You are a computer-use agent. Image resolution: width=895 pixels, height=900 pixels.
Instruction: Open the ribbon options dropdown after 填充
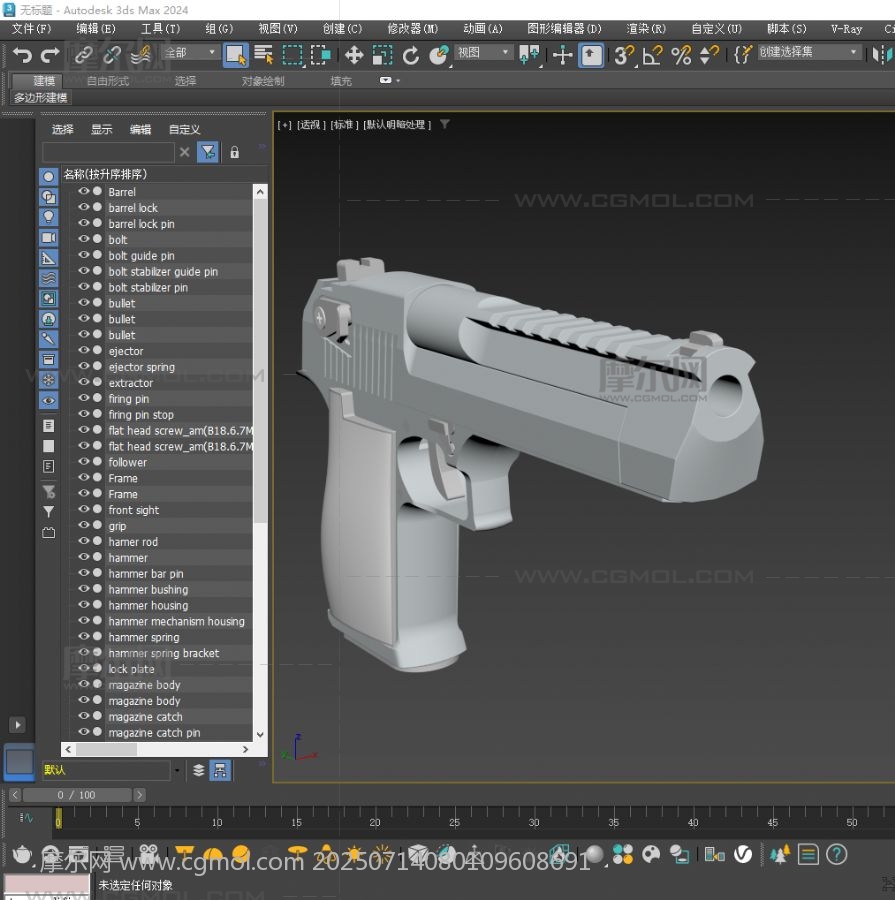(x=389, y=80)
